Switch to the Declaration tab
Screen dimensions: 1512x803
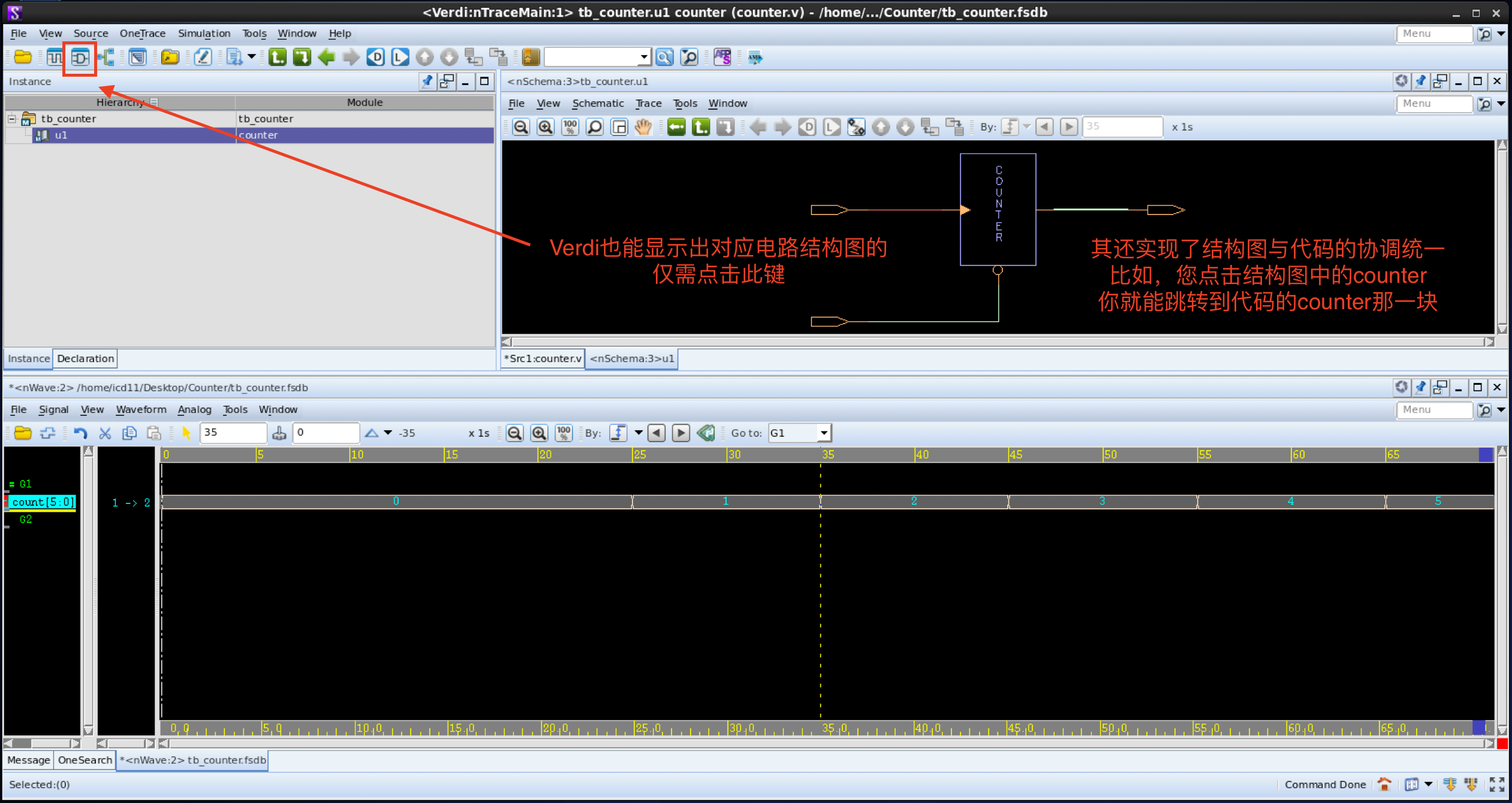point(85,358)
